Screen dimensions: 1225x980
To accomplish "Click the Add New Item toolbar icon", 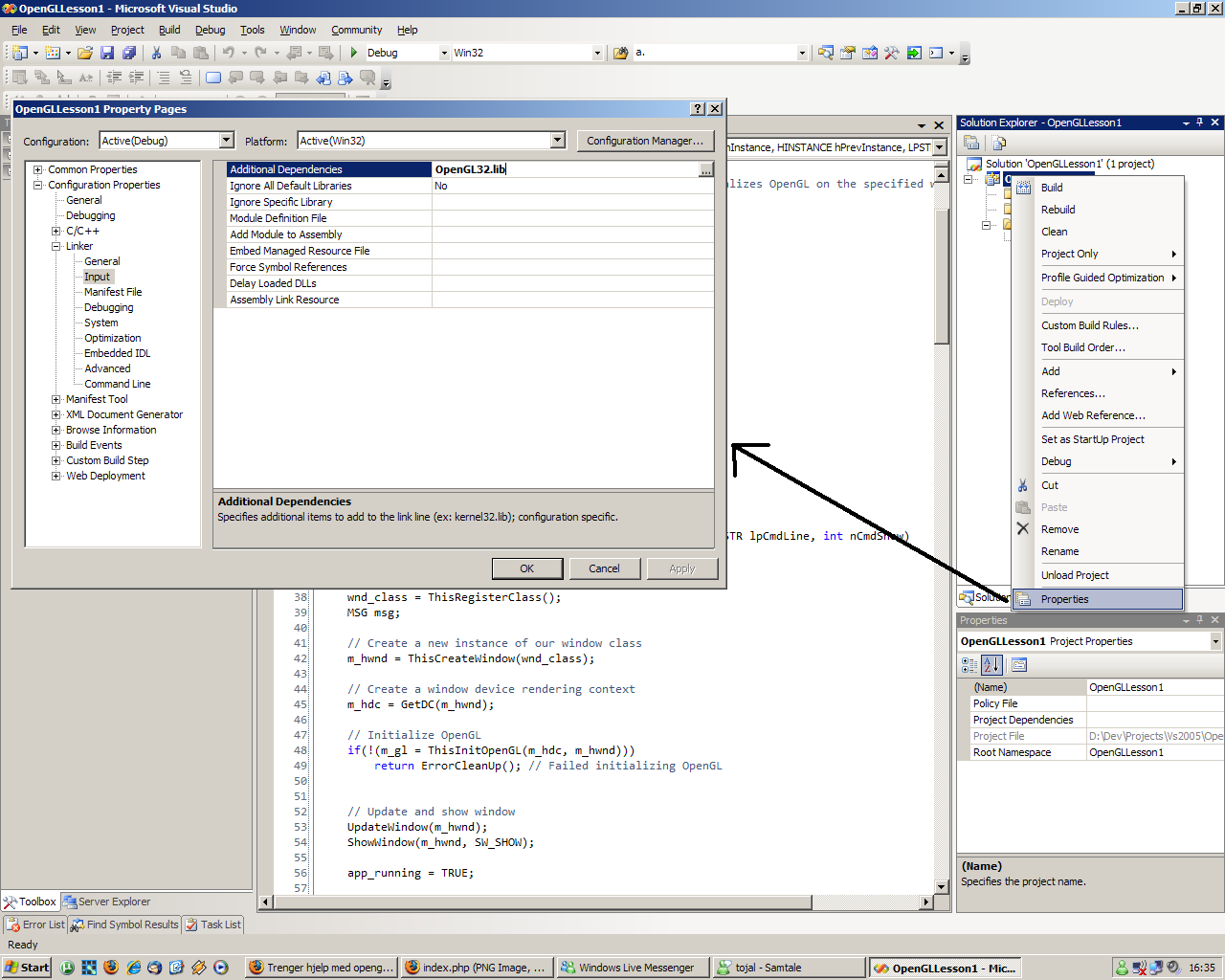I will 53,53.
